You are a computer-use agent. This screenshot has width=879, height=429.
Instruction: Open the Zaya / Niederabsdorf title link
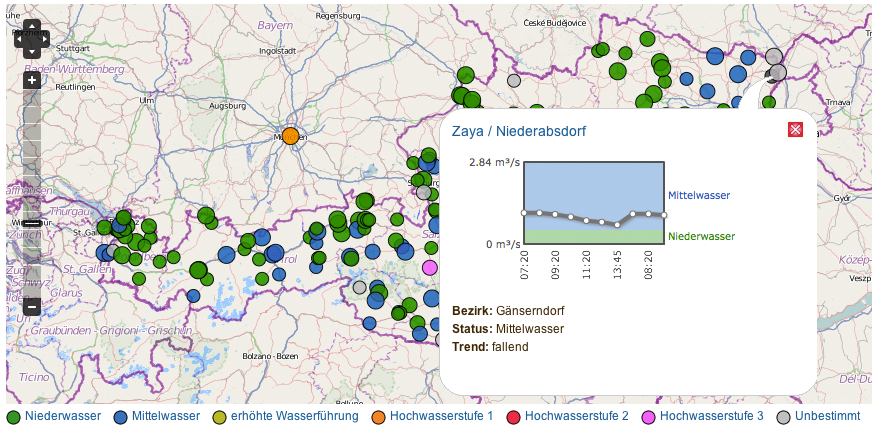518,131
